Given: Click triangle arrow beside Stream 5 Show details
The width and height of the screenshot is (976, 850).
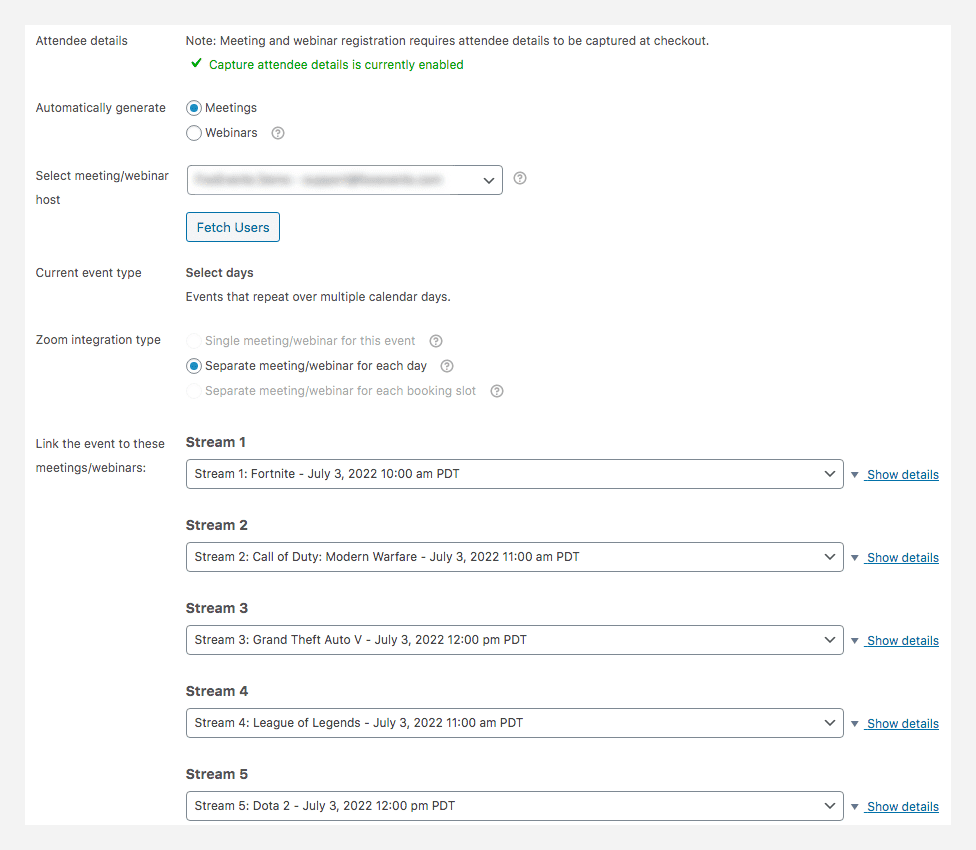Looking at the screenshot, I should click(854, 807).
